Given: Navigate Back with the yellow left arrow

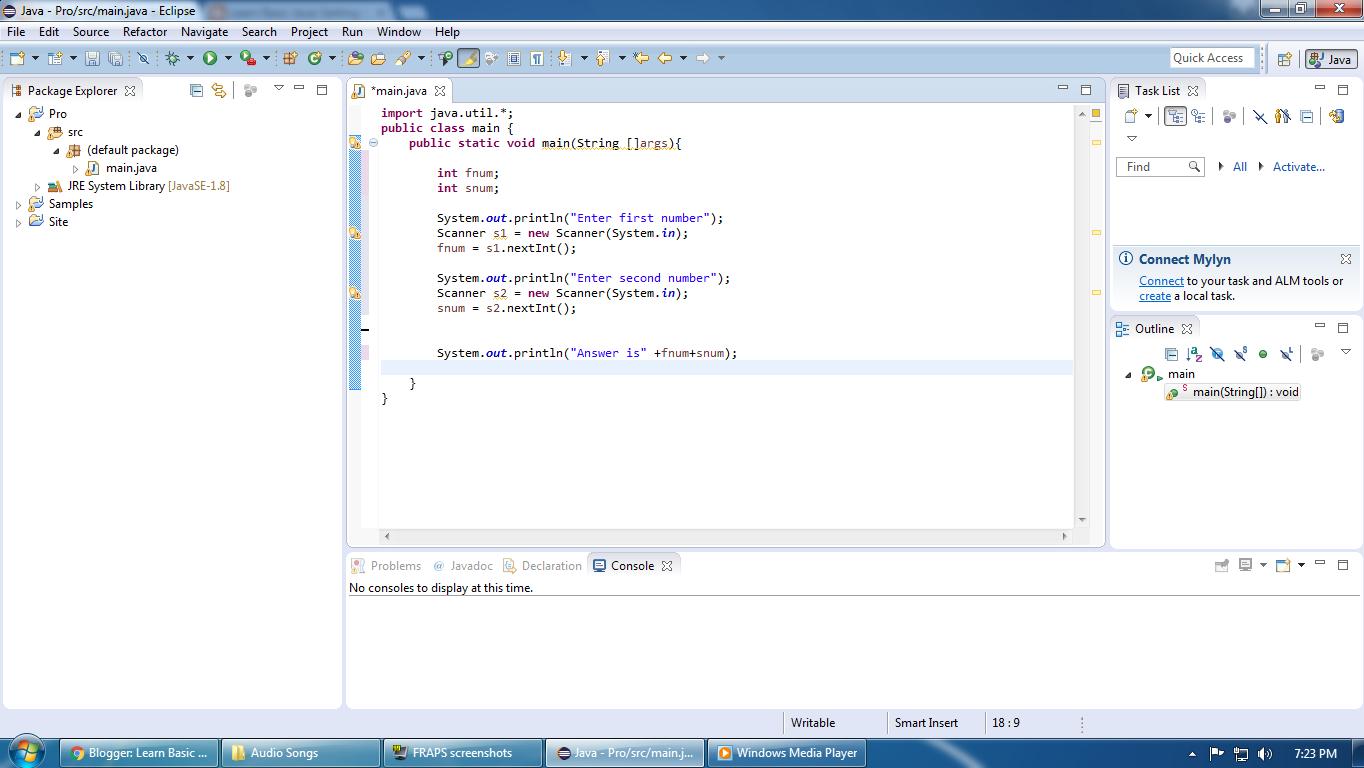Looking at the screenshot, I should click(664, 58).
